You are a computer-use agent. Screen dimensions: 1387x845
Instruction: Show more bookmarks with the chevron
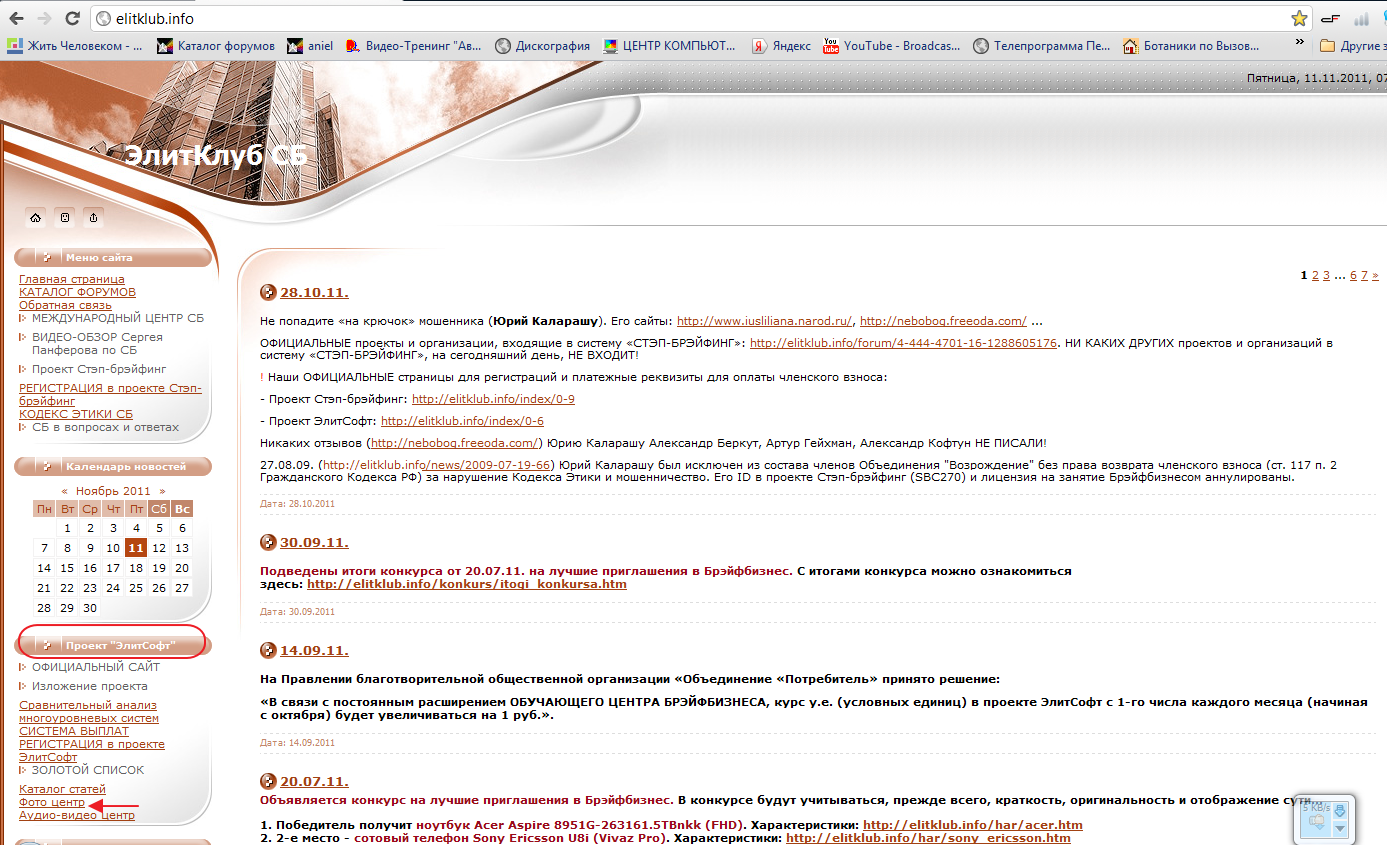pyautogui.click(x=1300, y=43)
